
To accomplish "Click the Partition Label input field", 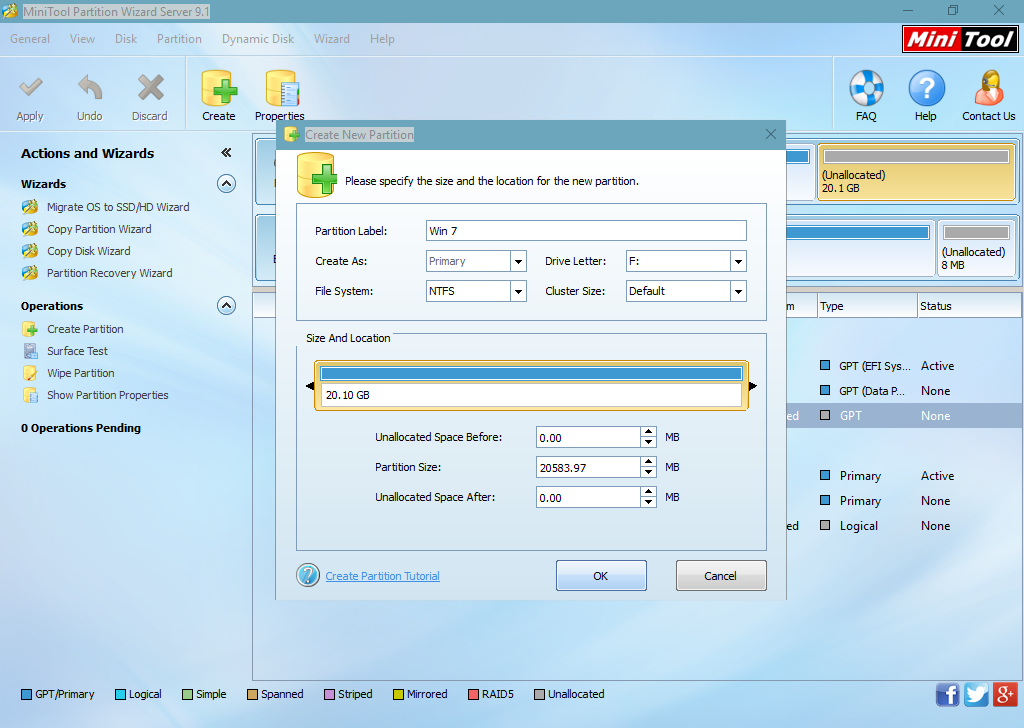I will 586,230.
